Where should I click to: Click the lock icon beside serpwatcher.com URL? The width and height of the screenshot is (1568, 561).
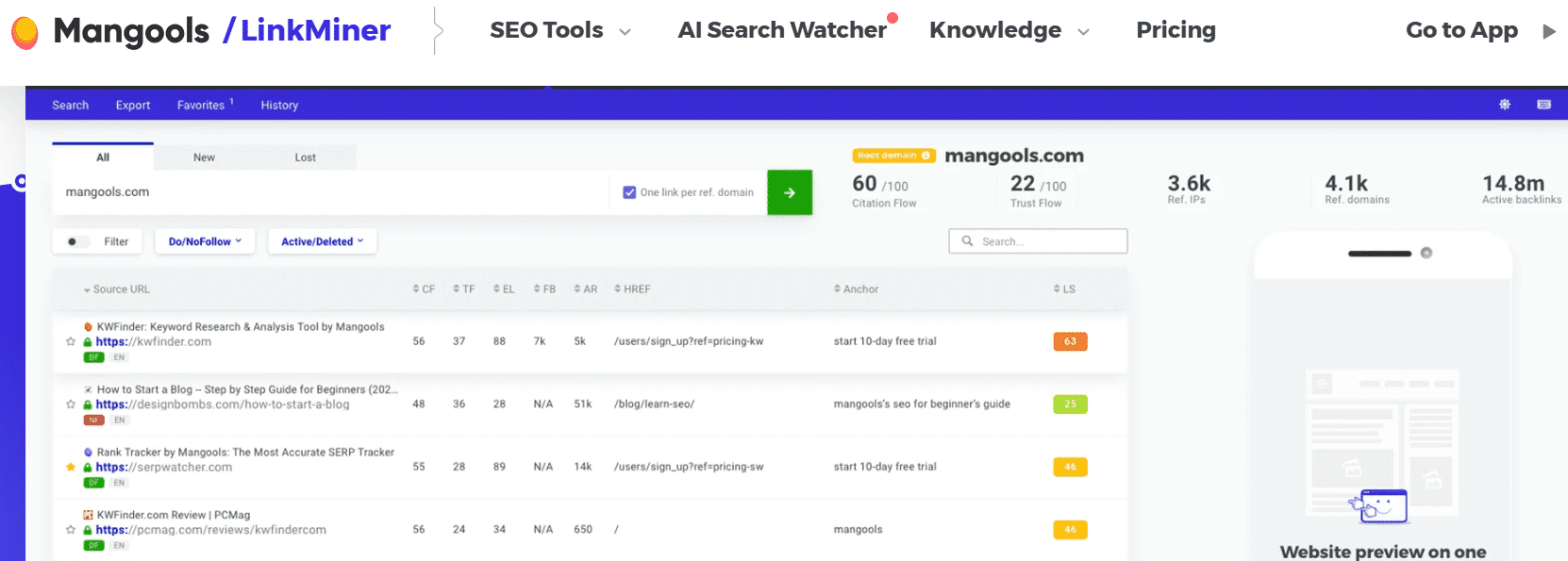pos(88,468)
